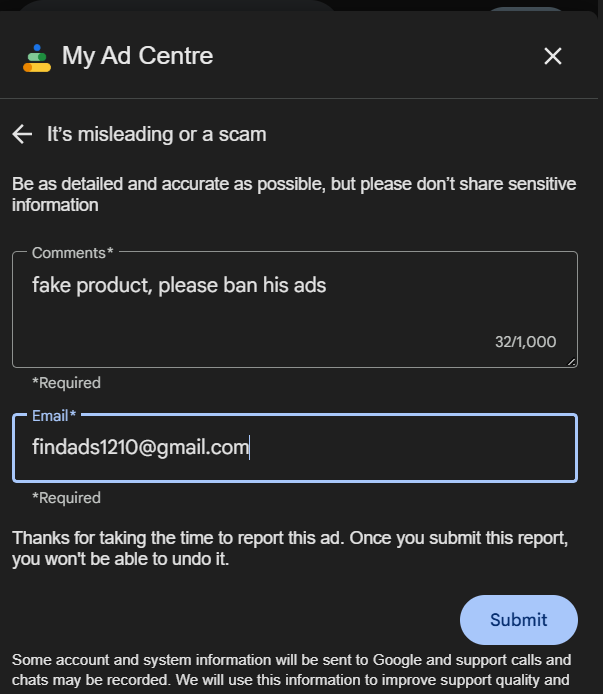Click the "Thanks for taking the time" message
This screenshot has height=694, width=603.
click(290, 549)
